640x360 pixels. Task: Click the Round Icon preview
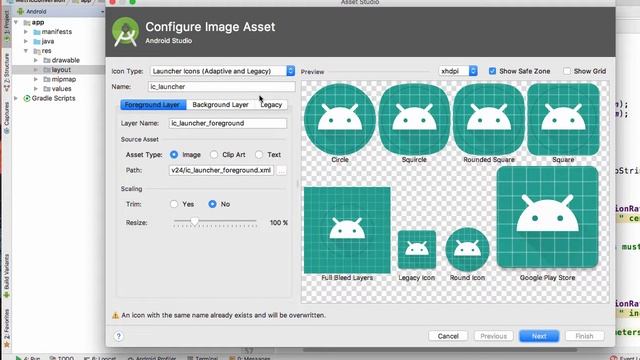pyautogui.click(x=467, y=249)
